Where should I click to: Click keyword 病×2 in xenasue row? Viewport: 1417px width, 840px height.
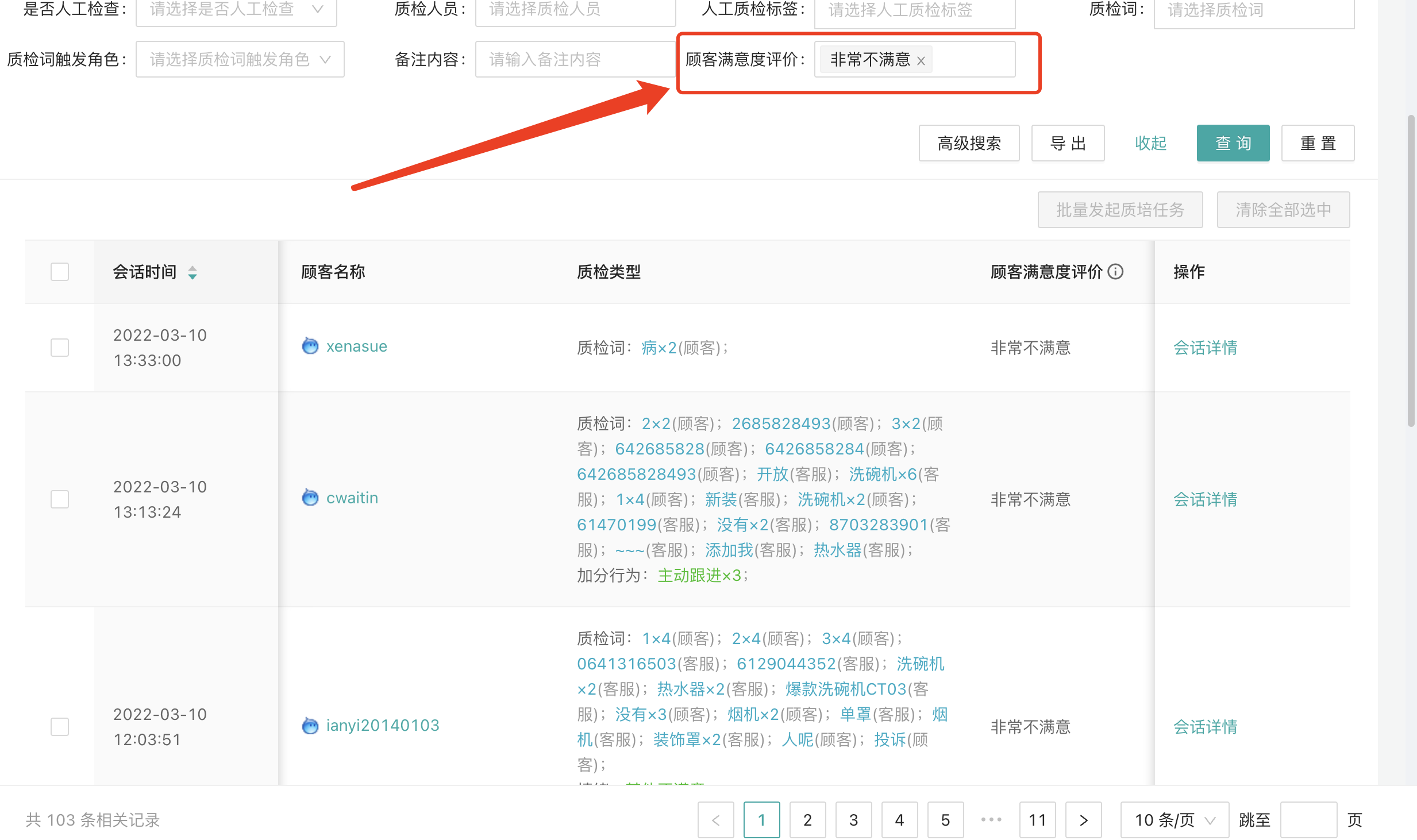[x=659, y=348]
